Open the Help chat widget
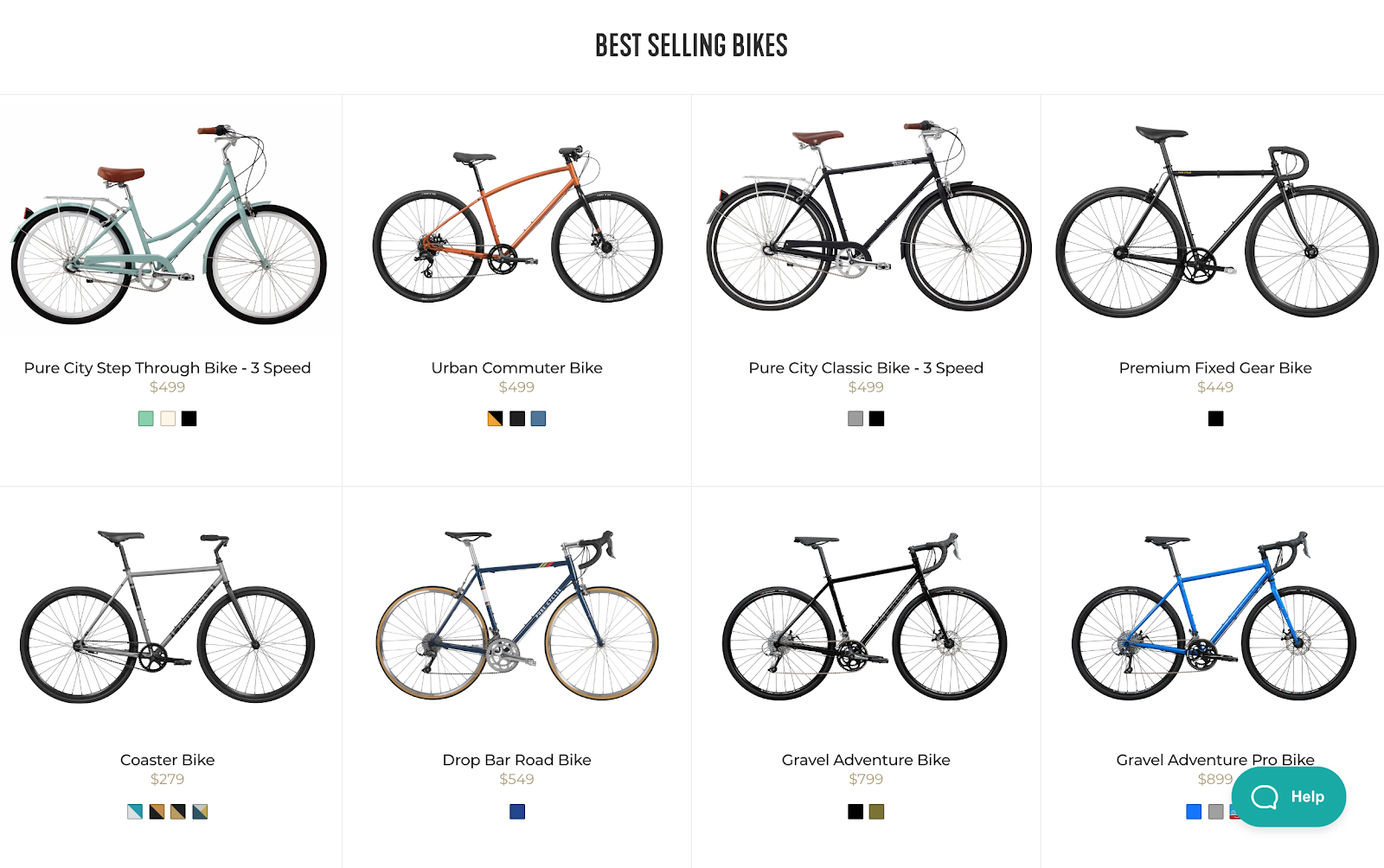Image resolution: width=1384 pixels, height=868 pixels. click(x=1288, y=796)
